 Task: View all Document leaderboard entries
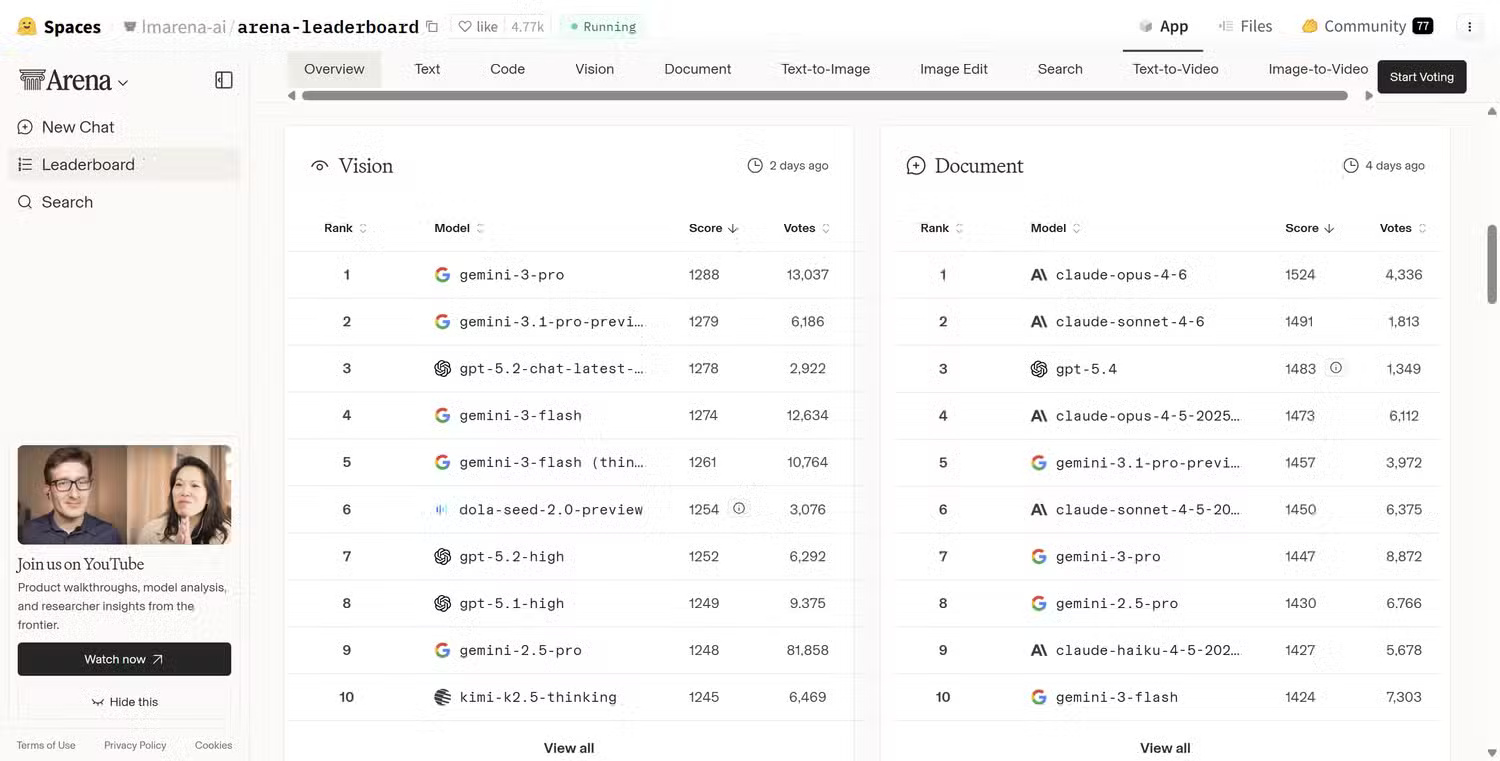point(1164,748)
